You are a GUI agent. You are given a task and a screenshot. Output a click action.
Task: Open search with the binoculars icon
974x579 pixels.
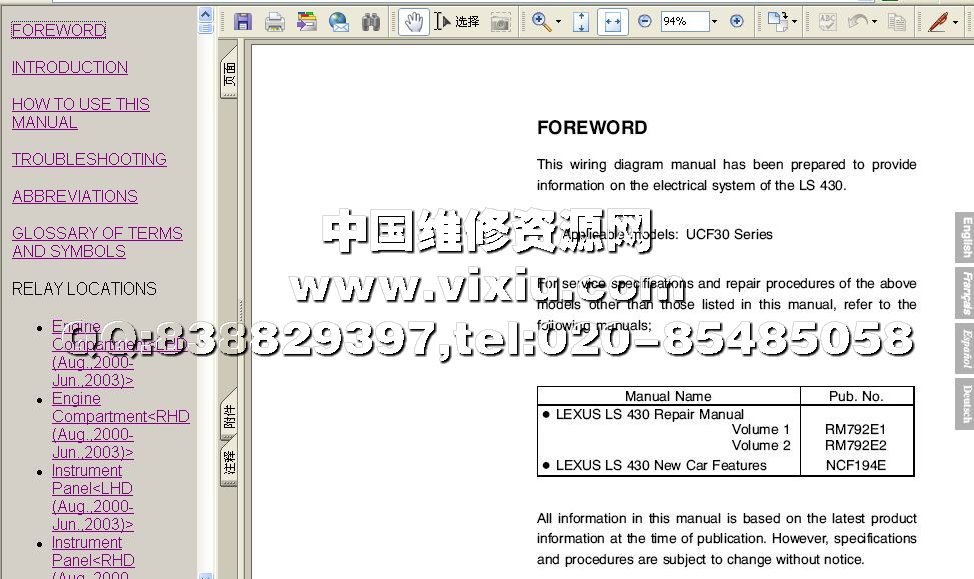[x=371, y=22]
